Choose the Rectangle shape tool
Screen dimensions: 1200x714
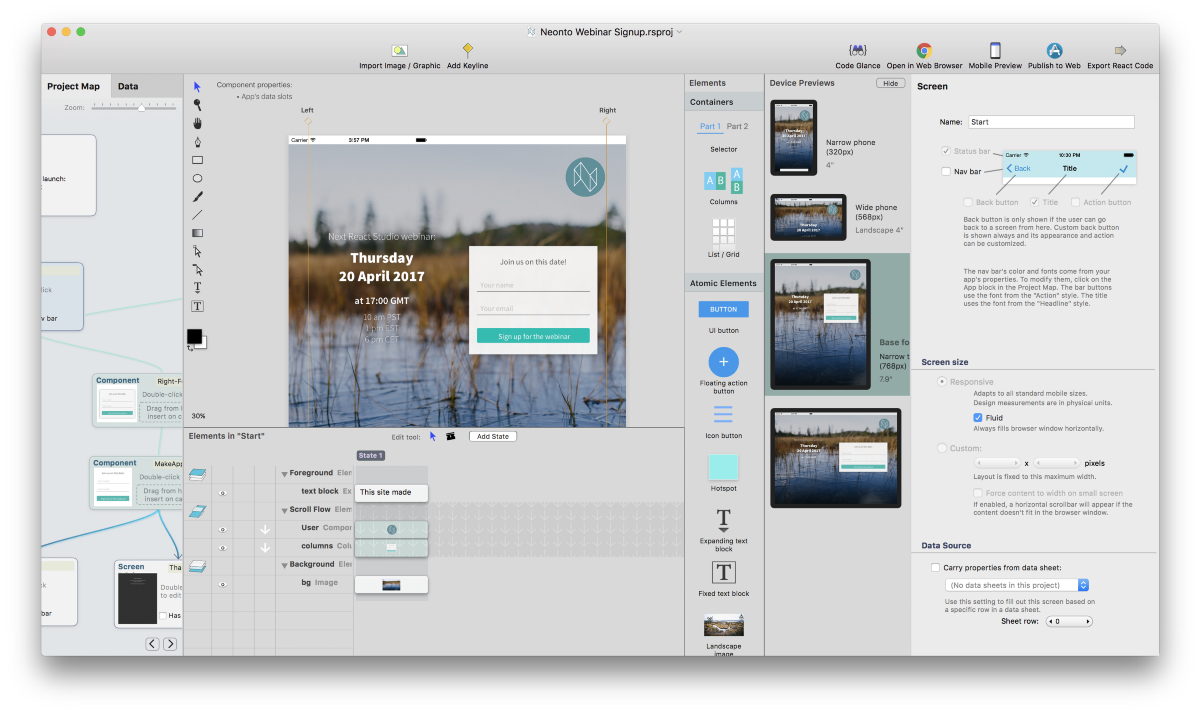pyautogui.click(x=197, y=160)
